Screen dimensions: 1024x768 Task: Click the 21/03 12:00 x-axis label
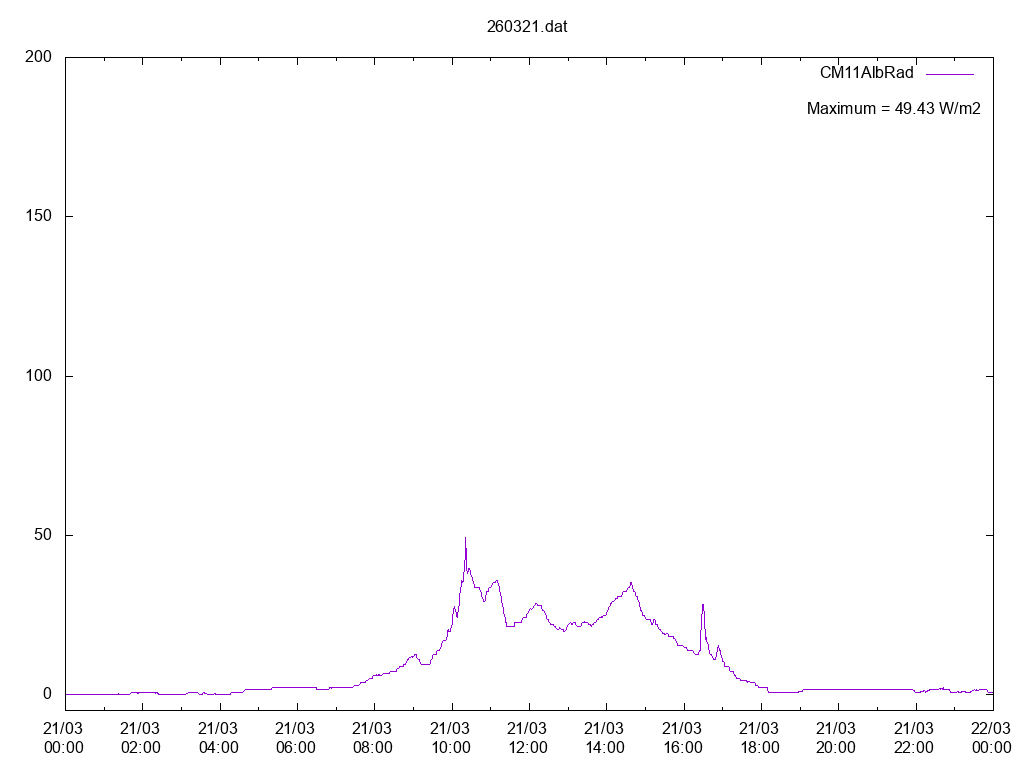tap(528, 738)
